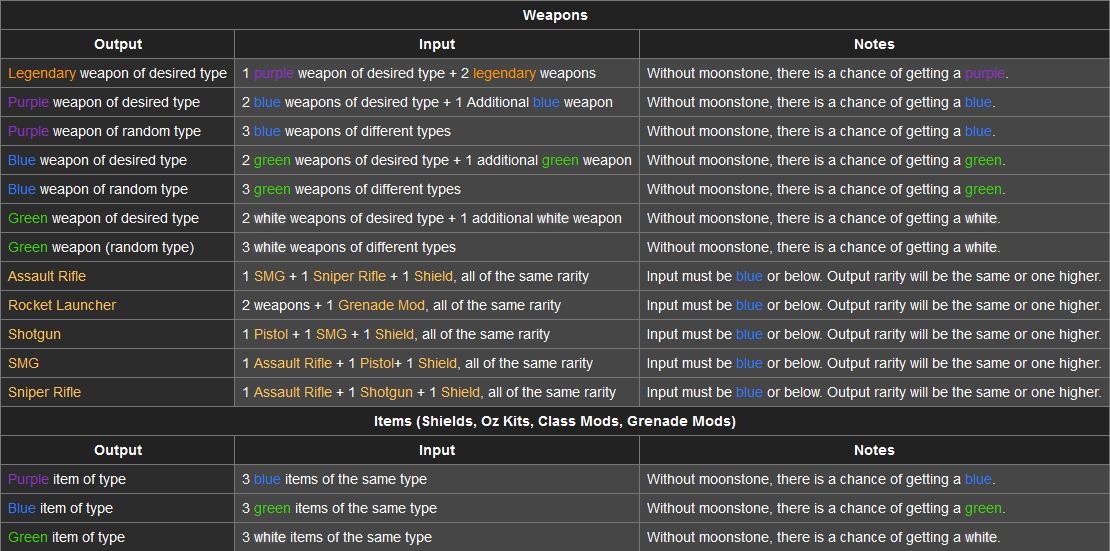Select the Items Output column header
Viewport: 1110px width, 551px height.
tap(118, 450)
